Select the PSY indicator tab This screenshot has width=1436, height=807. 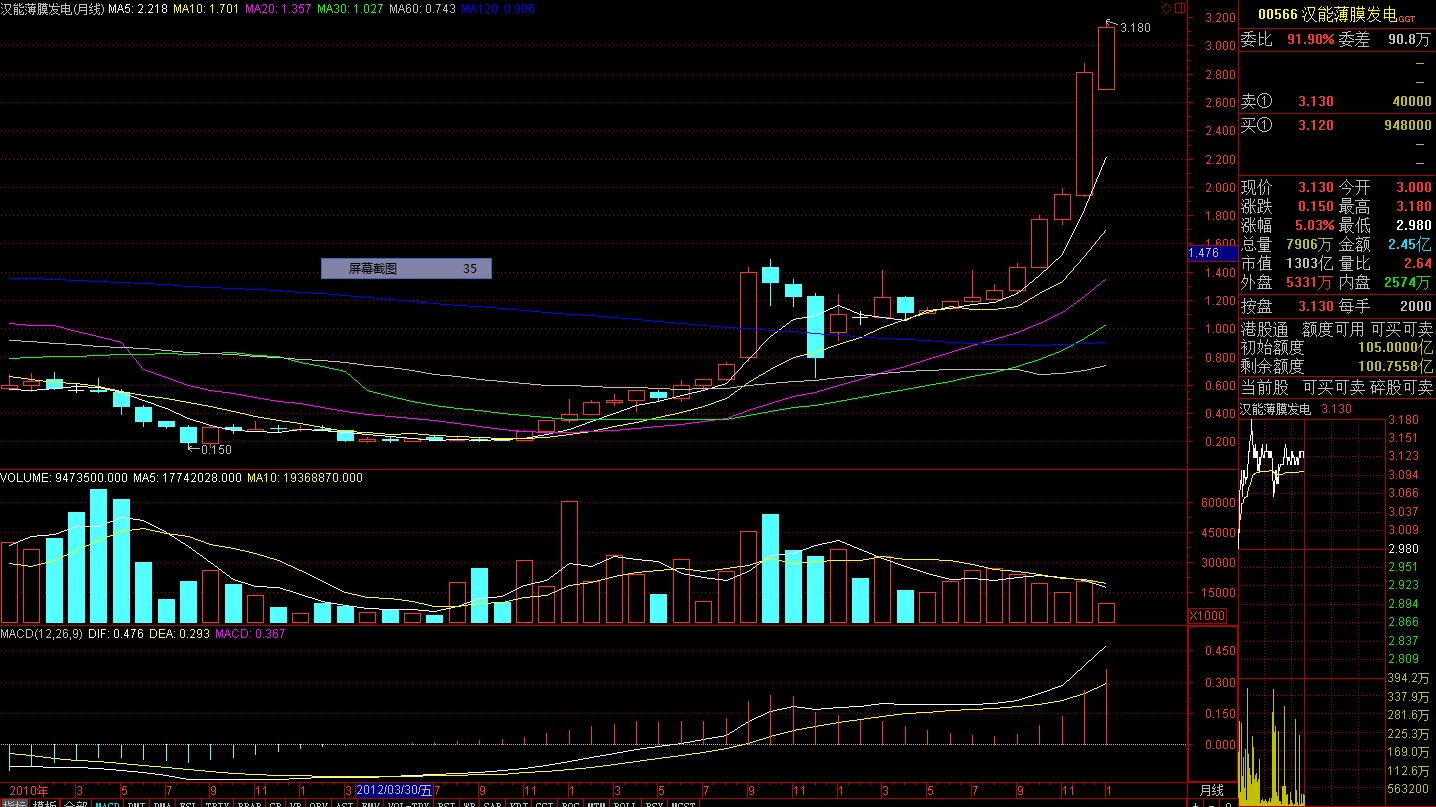(x=654, y=803)
